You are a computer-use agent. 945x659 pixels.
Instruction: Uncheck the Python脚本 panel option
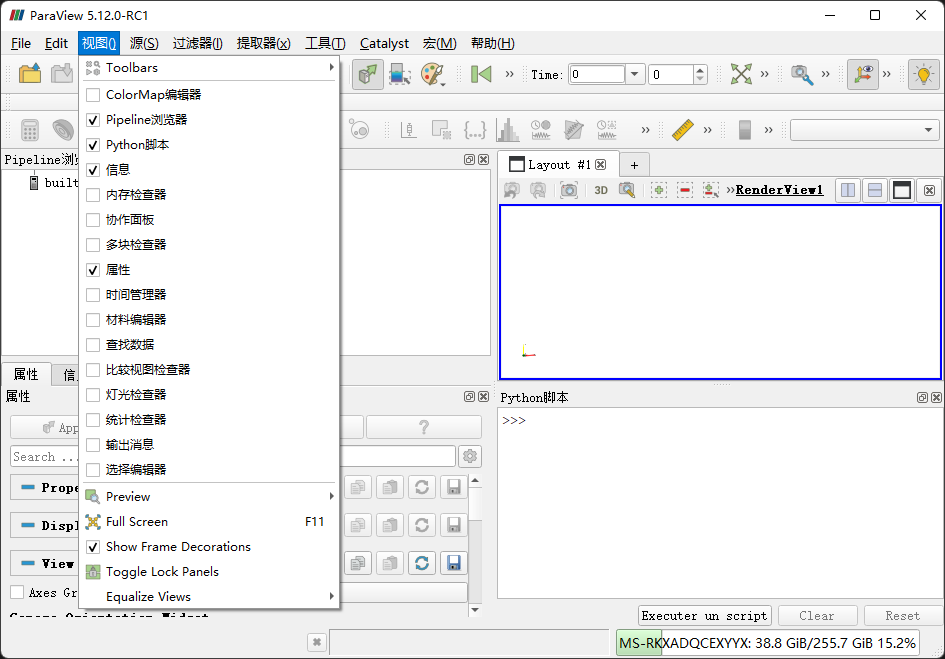(x=93, y=145)
